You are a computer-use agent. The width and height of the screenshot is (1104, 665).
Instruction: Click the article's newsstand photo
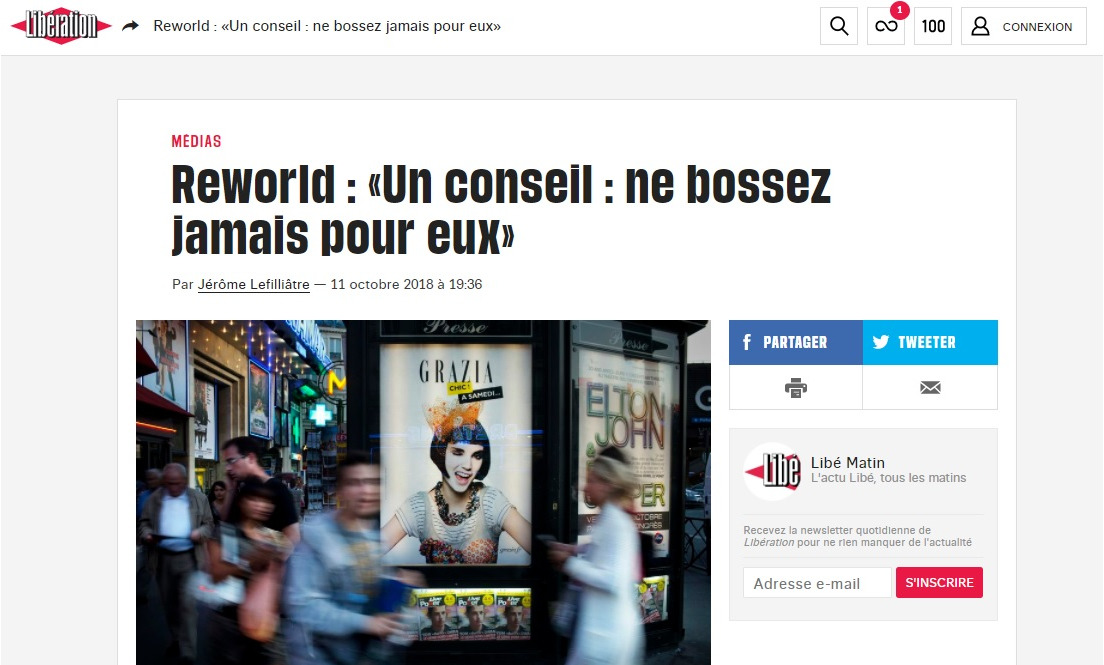pyautogui.click(x=423, y=492)
